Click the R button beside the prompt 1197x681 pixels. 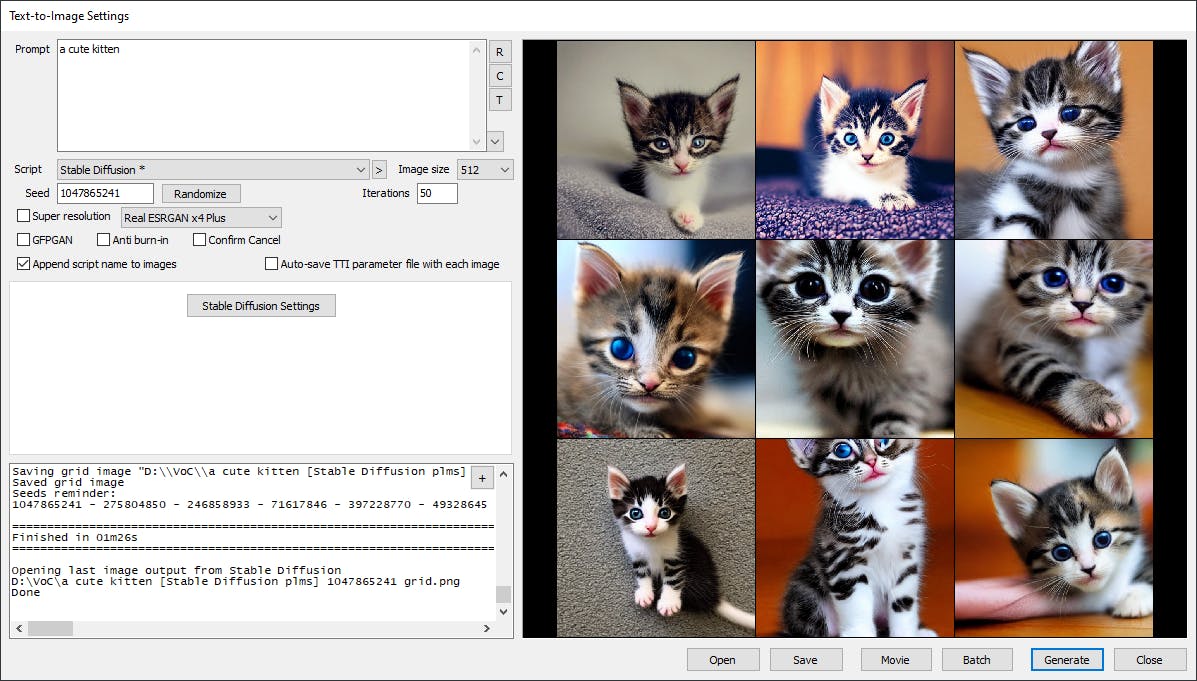click(x=499, y=52)
